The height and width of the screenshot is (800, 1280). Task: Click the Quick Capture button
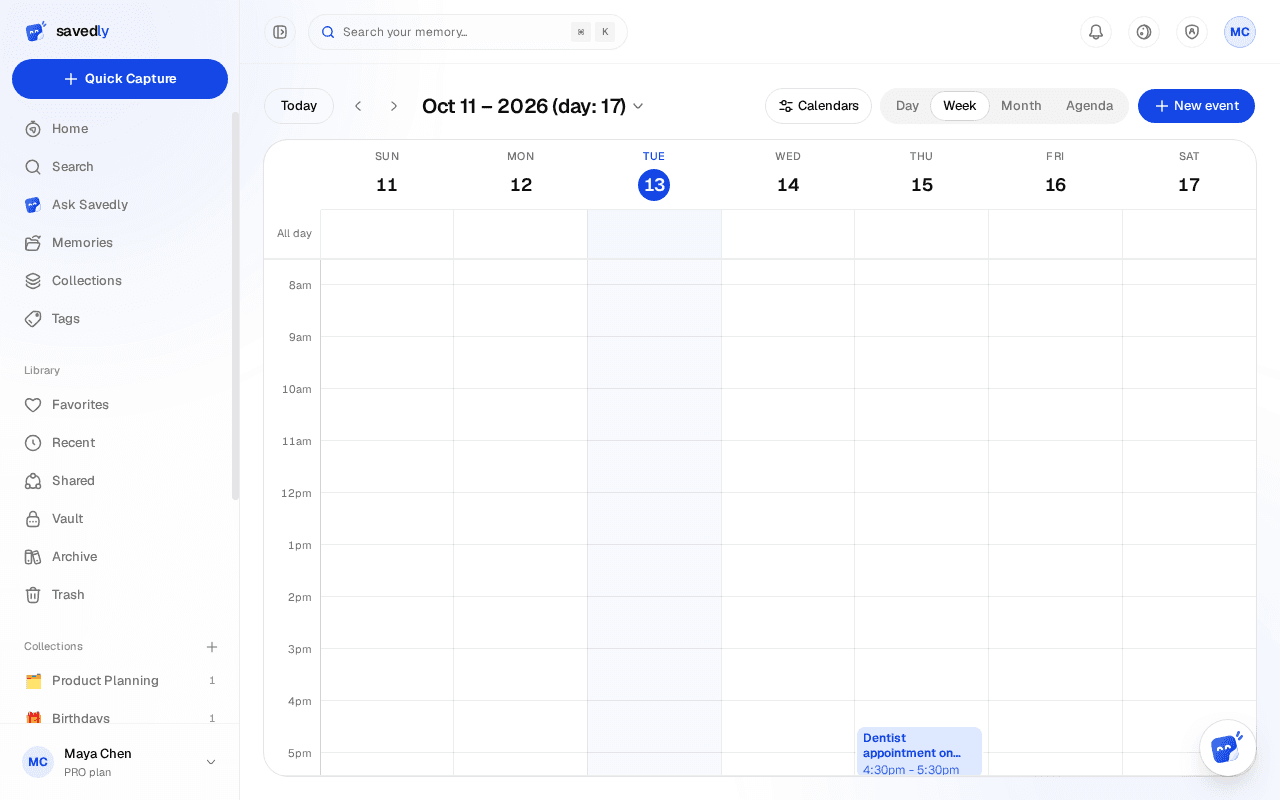point(120,79)
